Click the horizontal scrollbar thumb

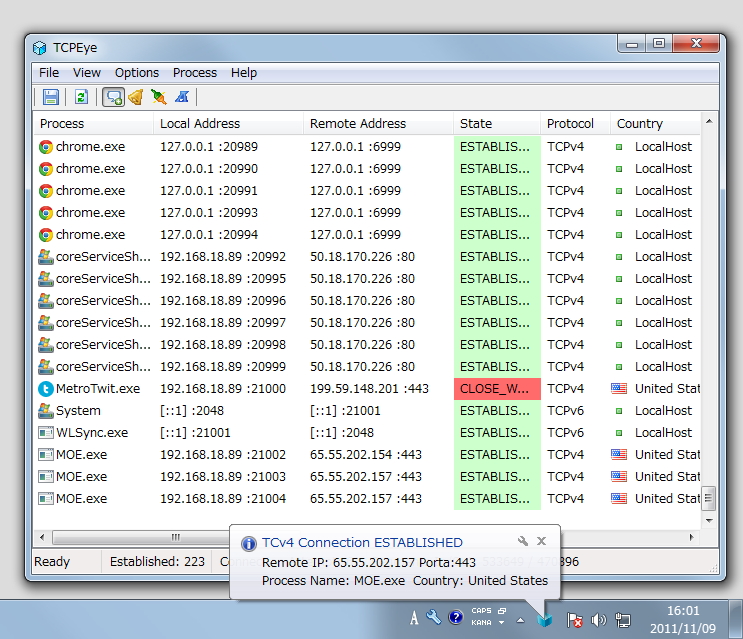tap(141, 537)
